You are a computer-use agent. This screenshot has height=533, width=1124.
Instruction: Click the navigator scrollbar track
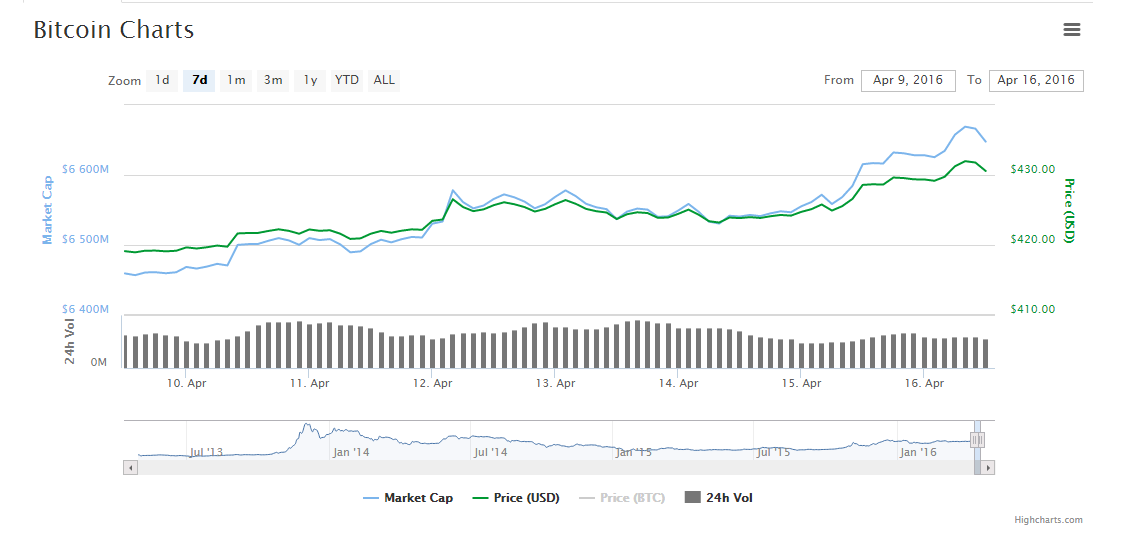(x=550, y=467)
